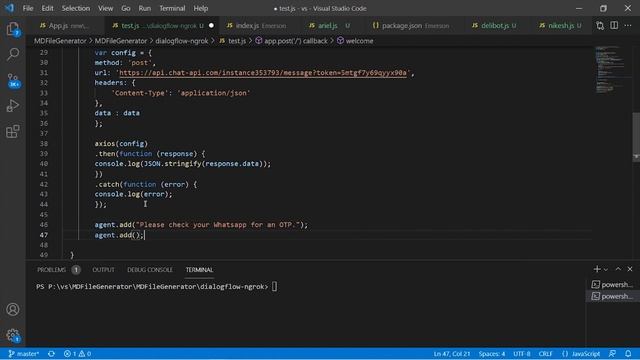Open the notifications bell

(628, 354)
